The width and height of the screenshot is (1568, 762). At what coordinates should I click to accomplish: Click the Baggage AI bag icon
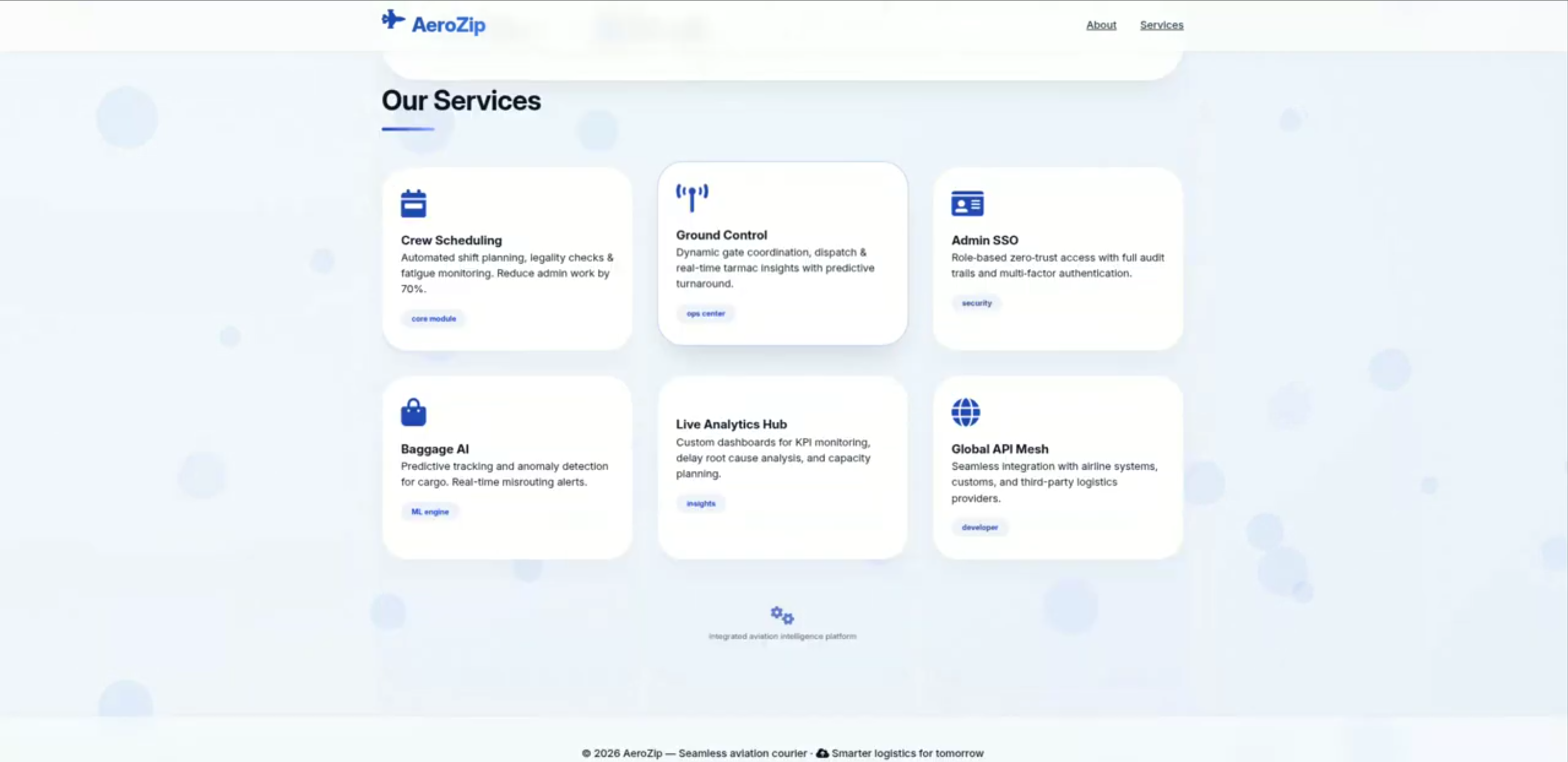click(413, 412)
